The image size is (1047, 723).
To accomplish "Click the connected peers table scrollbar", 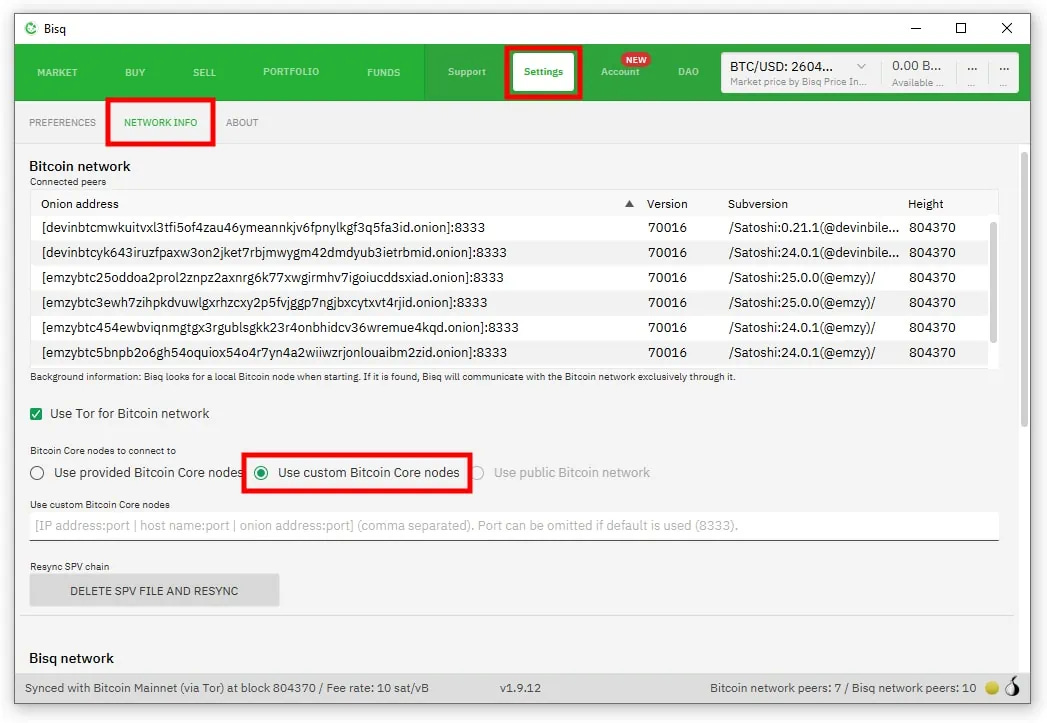I will point(993,282).
